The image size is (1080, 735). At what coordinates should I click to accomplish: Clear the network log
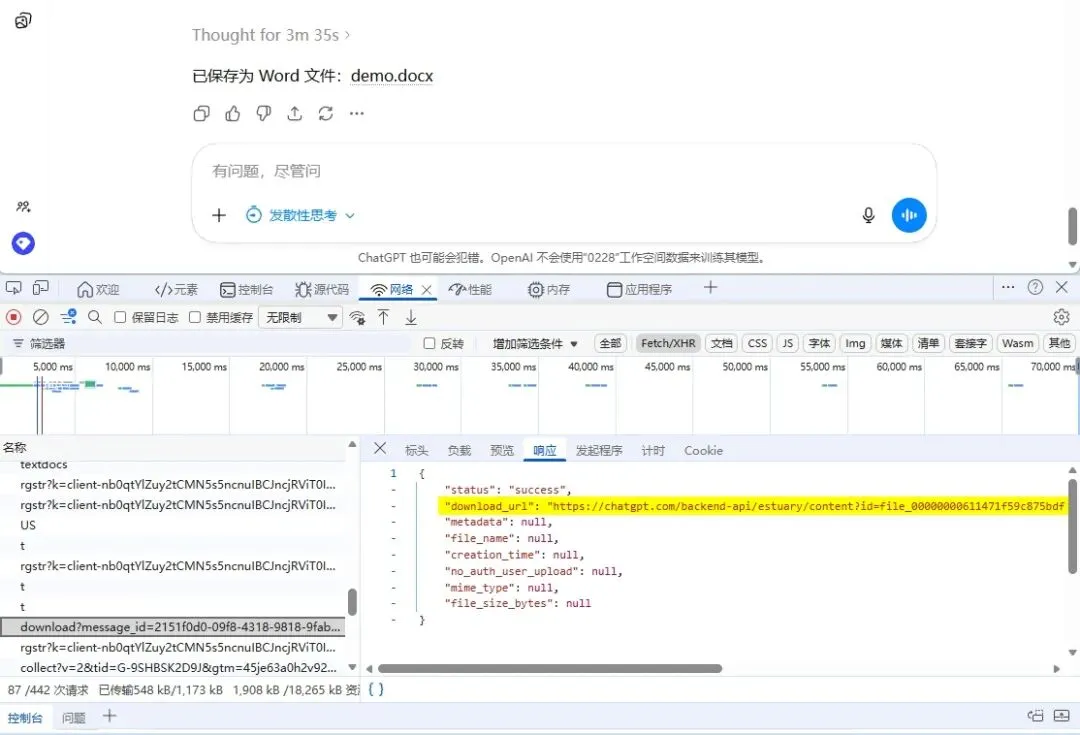pos(41,317)
